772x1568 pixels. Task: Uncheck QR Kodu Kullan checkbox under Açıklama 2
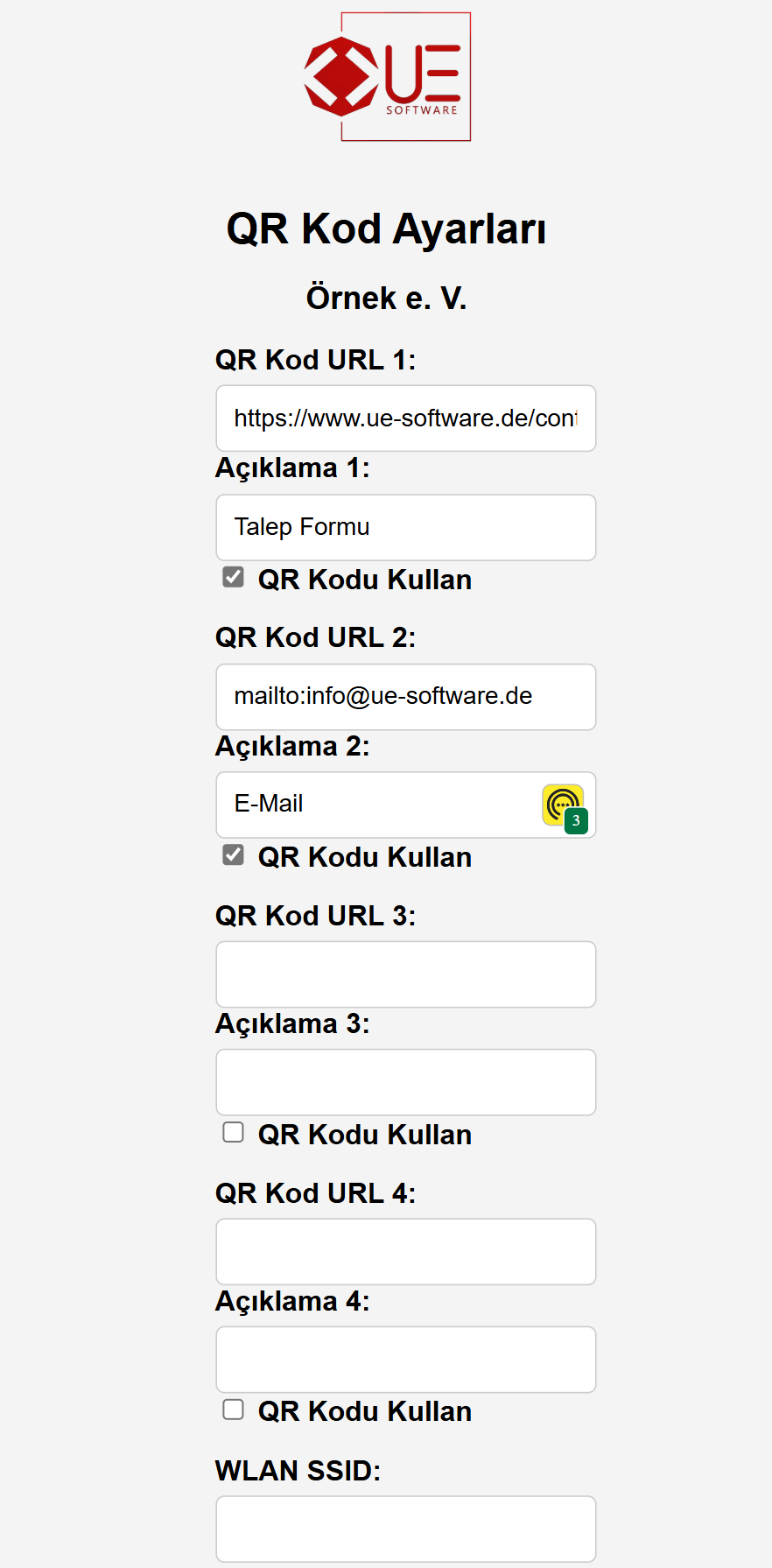pyautogui.click(x=233, y=854)
